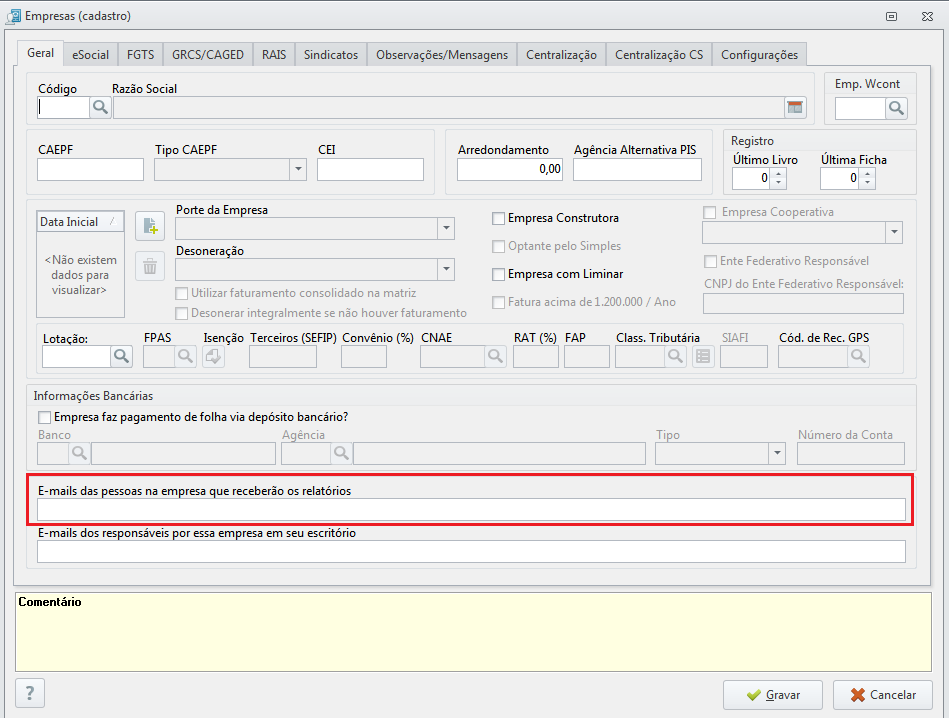Switch to the Configurações tab
949x718 pixels.
(760, 54)
